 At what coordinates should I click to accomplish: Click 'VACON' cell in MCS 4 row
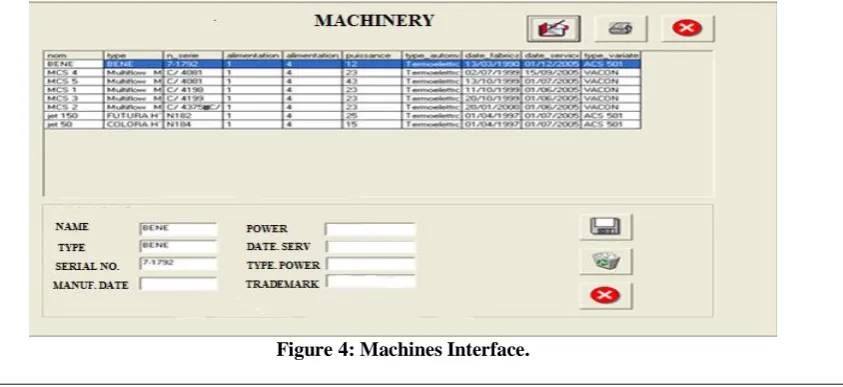pyautogui.click(x=611, y=73)
